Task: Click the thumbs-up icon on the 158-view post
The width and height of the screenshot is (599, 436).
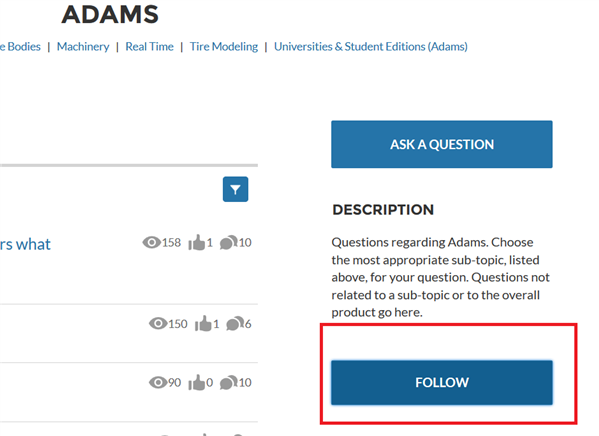Action: (197, 242)
